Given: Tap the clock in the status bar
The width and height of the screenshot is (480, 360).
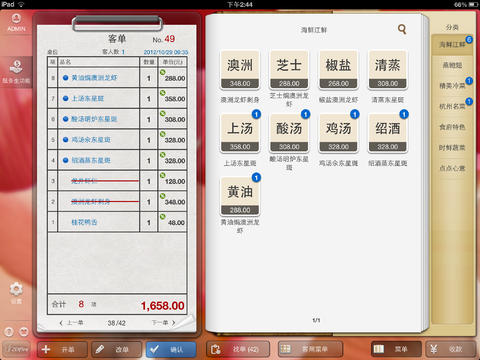Looking at the screenshot, I should [240, 5].
